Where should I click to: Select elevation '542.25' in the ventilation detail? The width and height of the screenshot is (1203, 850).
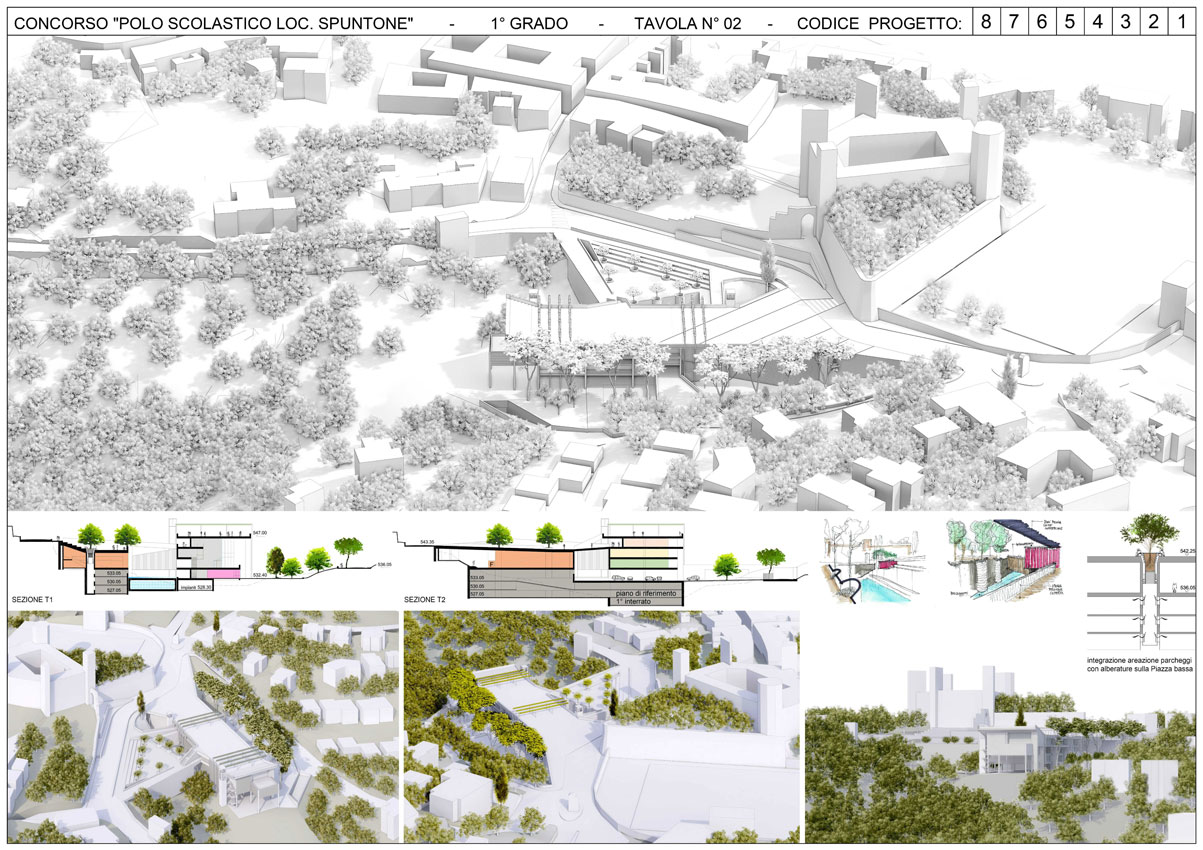point(1185,550)
